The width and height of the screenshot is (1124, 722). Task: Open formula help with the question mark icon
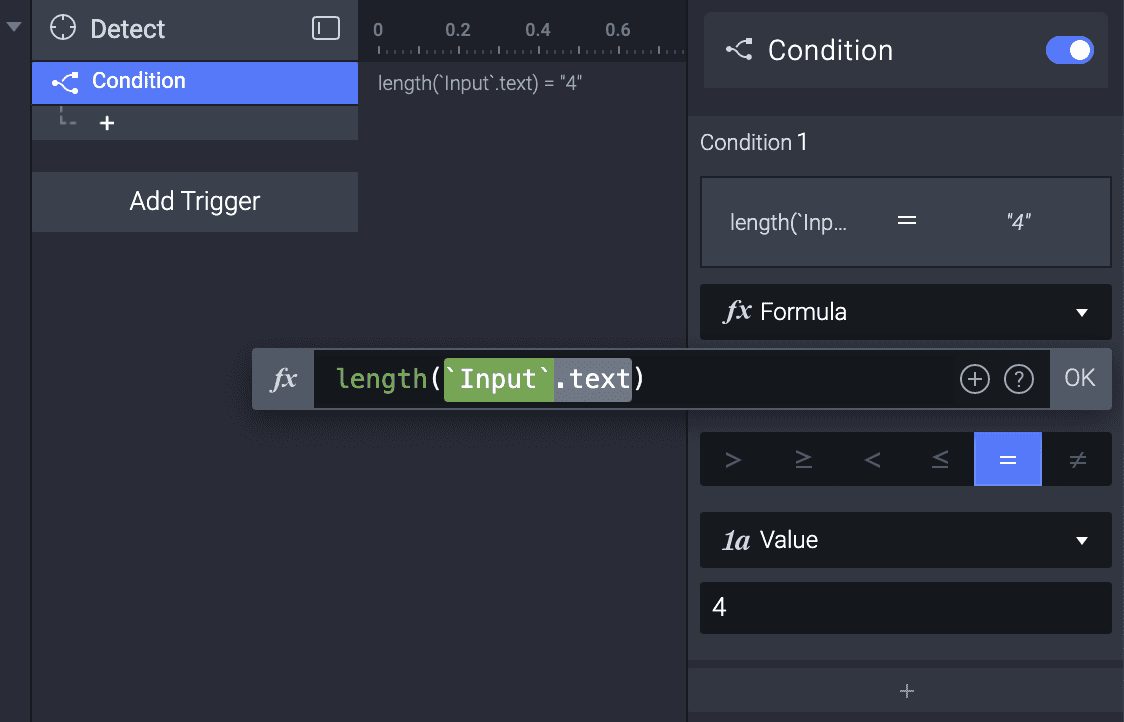click(x=1019, y=379)
